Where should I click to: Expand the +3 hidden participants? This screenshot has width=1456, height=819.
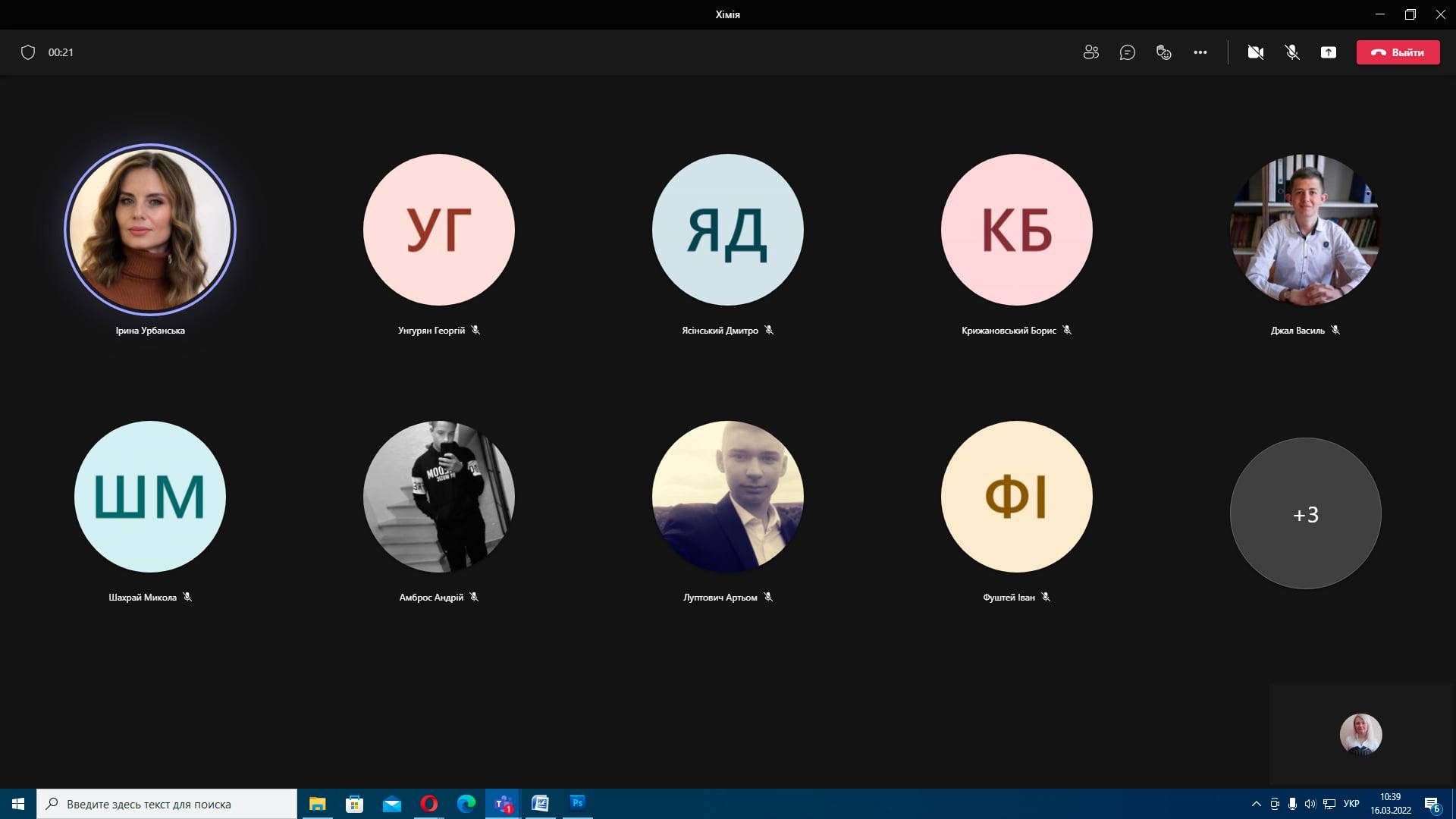1305,513
